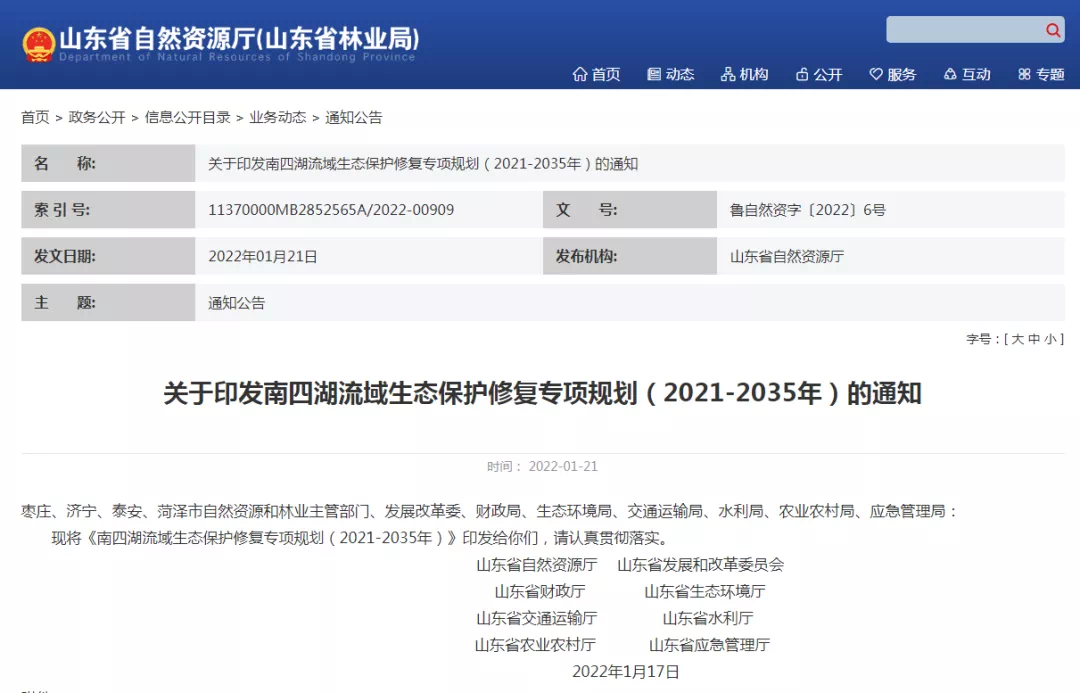
Task: Click the grid icon beside 专题
Action: (1024, 74)
